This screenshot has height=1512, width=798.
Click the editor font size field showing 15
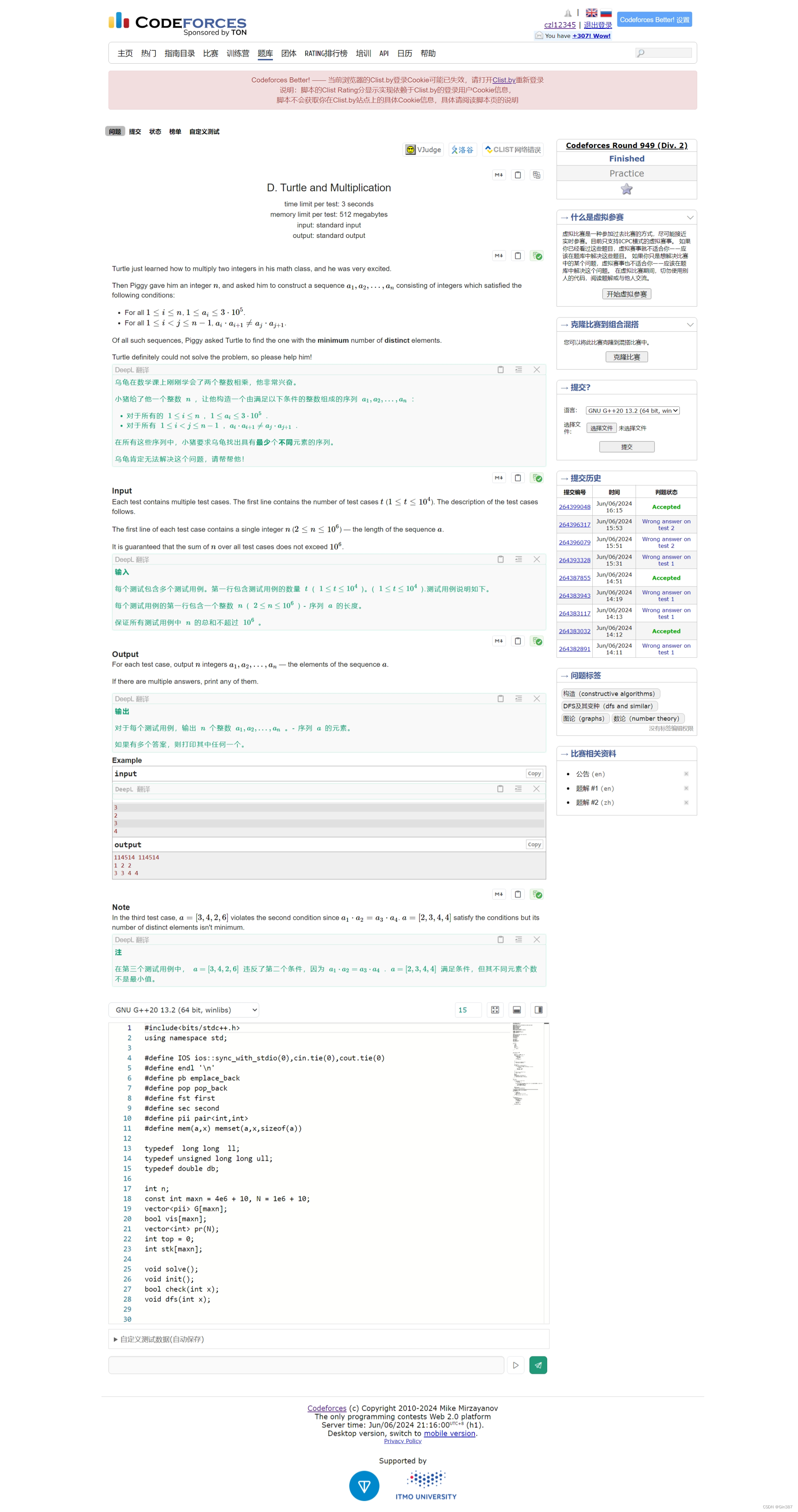pyautogui.click(x=468, y=1009)
